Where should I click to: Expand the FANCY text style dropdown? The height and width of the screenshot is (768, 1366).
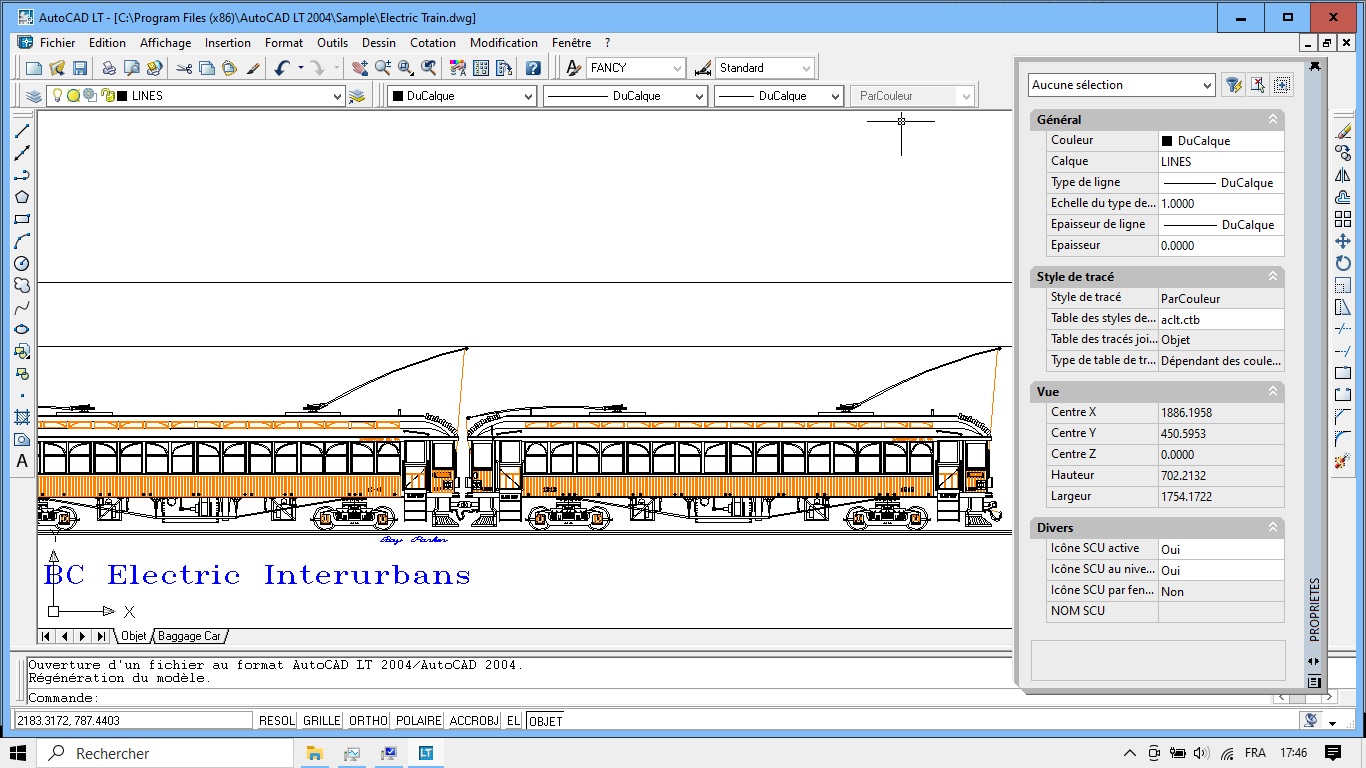[x=677, y=68]
